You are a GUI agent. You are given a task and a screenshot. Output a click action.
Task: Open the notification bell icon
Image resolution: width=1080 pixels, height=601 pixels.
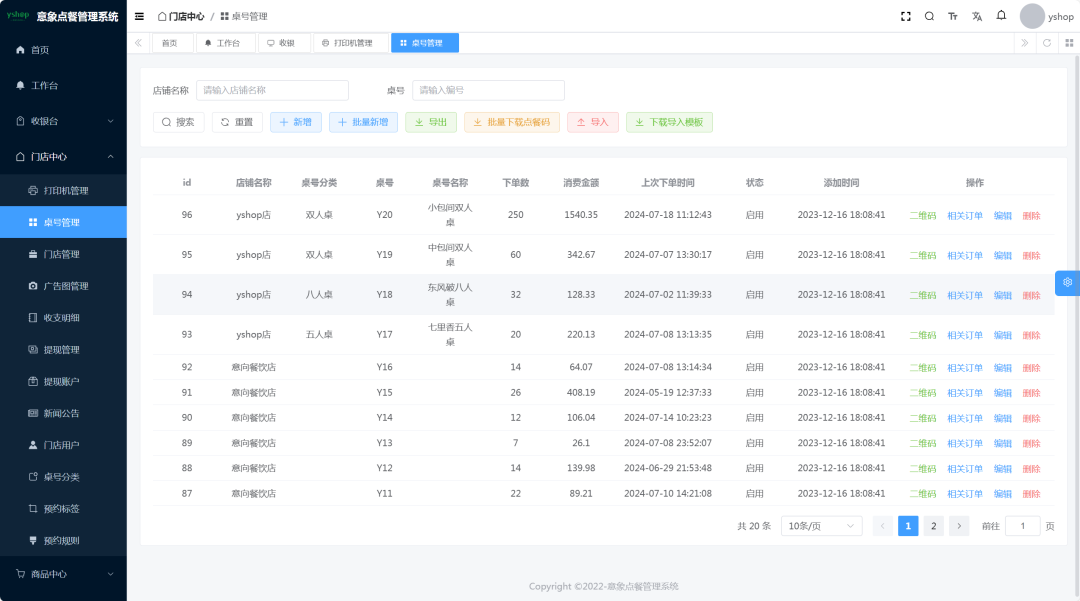(1001, 16)
